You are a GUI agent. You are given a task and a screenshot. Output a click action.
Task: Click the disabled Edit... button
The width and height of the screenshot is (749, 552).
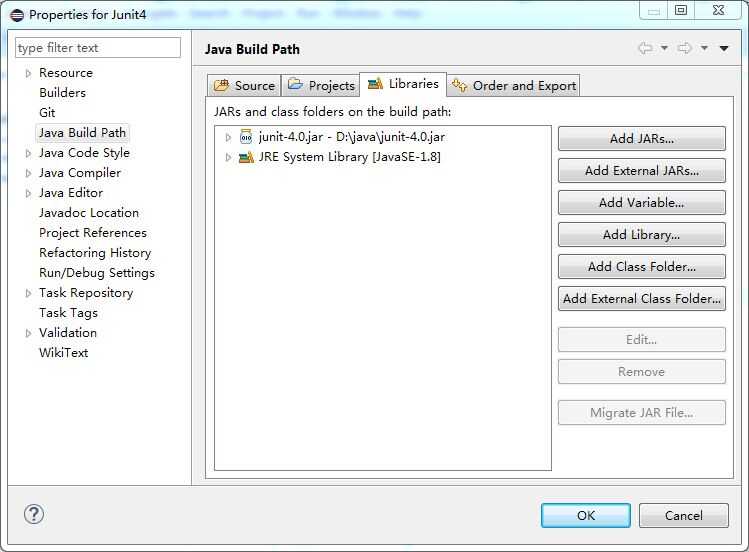click(642, 340)
